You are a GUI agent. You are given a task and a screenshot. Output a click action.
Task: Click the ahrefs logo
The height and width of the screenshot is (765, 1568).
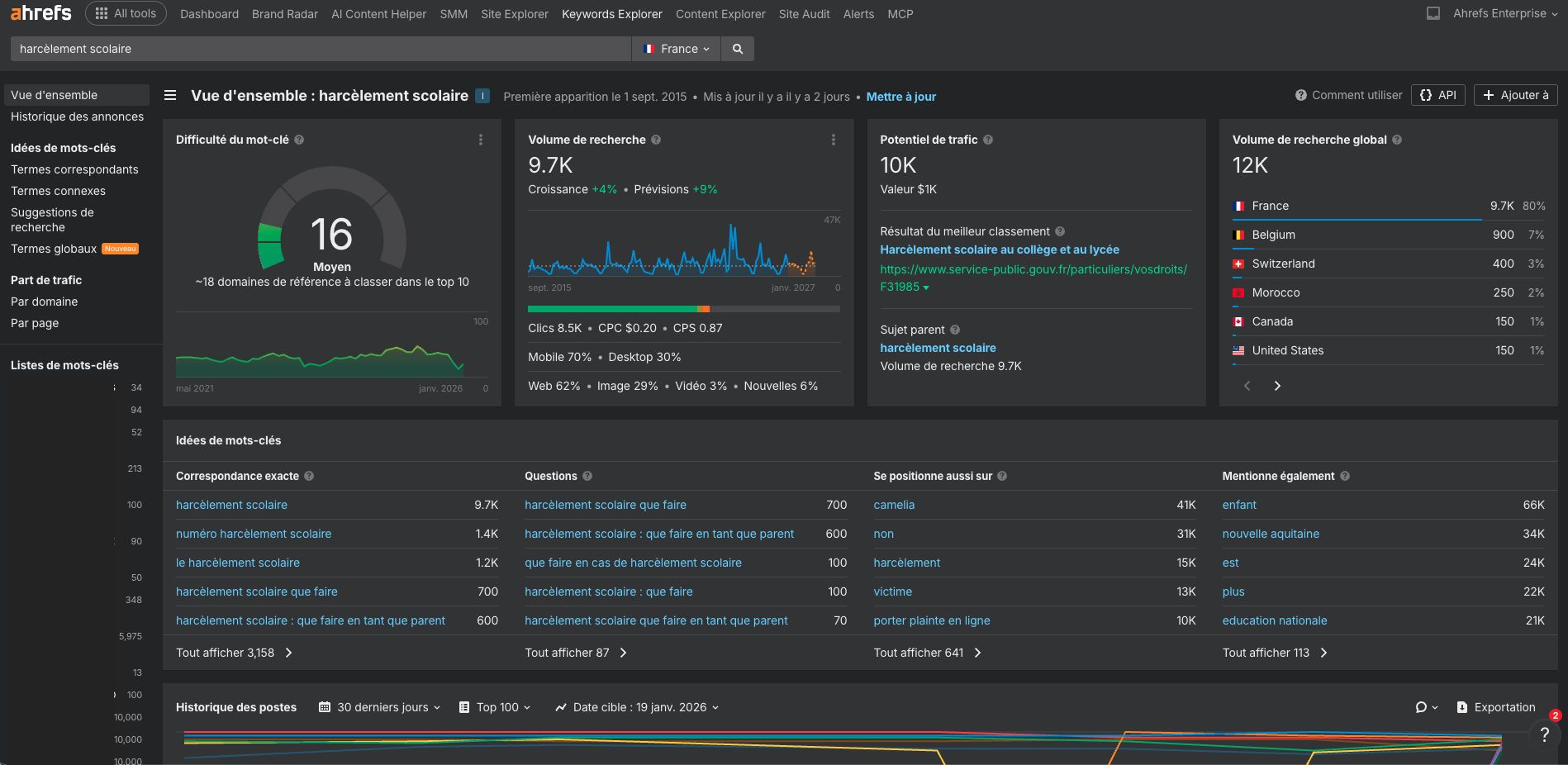pyautogui.click(x=40, y=12)
